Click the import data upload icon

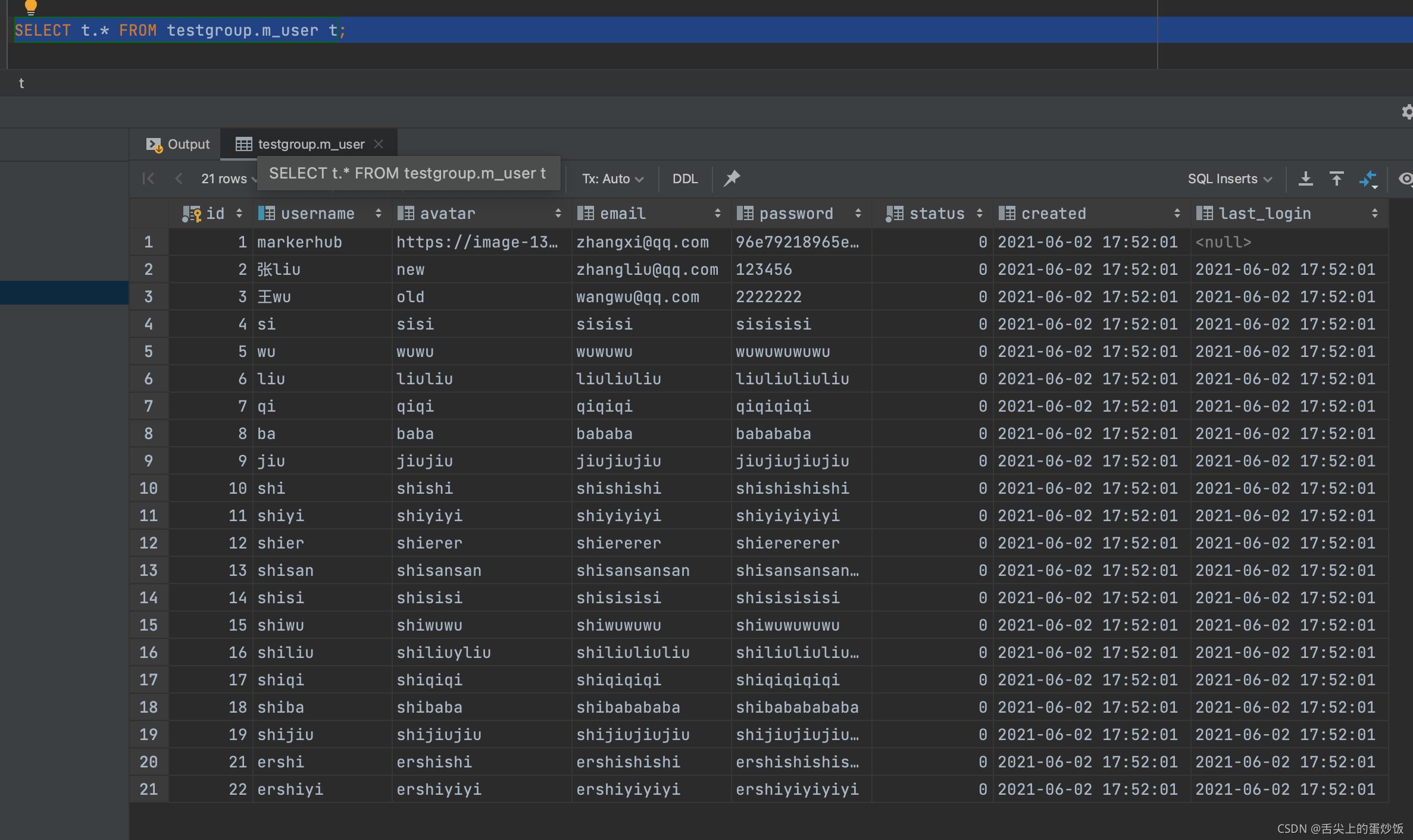point(1336,178)
